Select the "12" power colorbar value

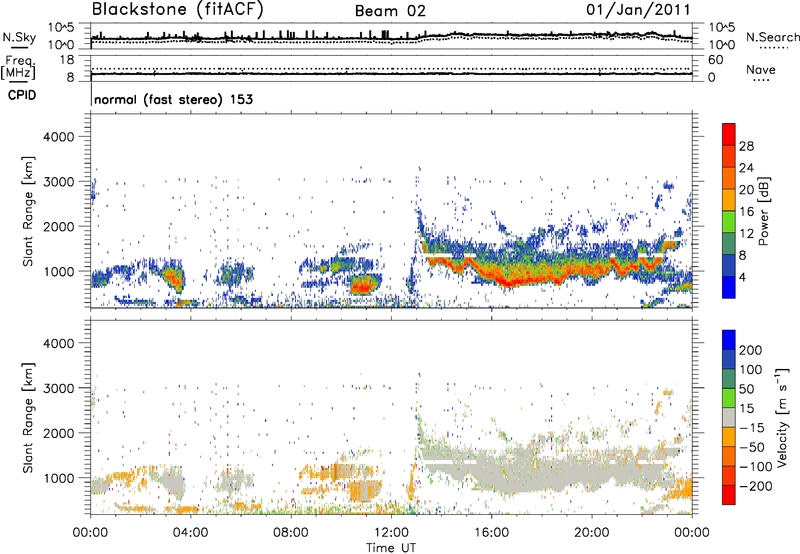[x=746, y=234]
